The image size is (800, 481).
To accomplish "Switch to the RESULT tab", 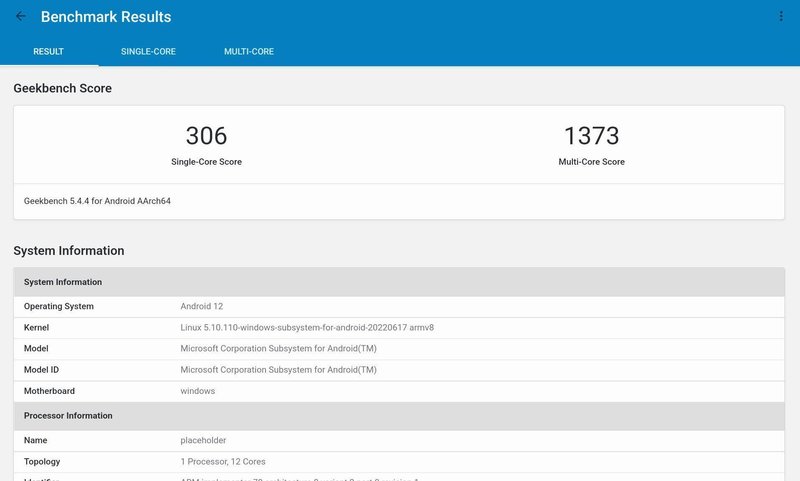I will [x=48, y=52].
